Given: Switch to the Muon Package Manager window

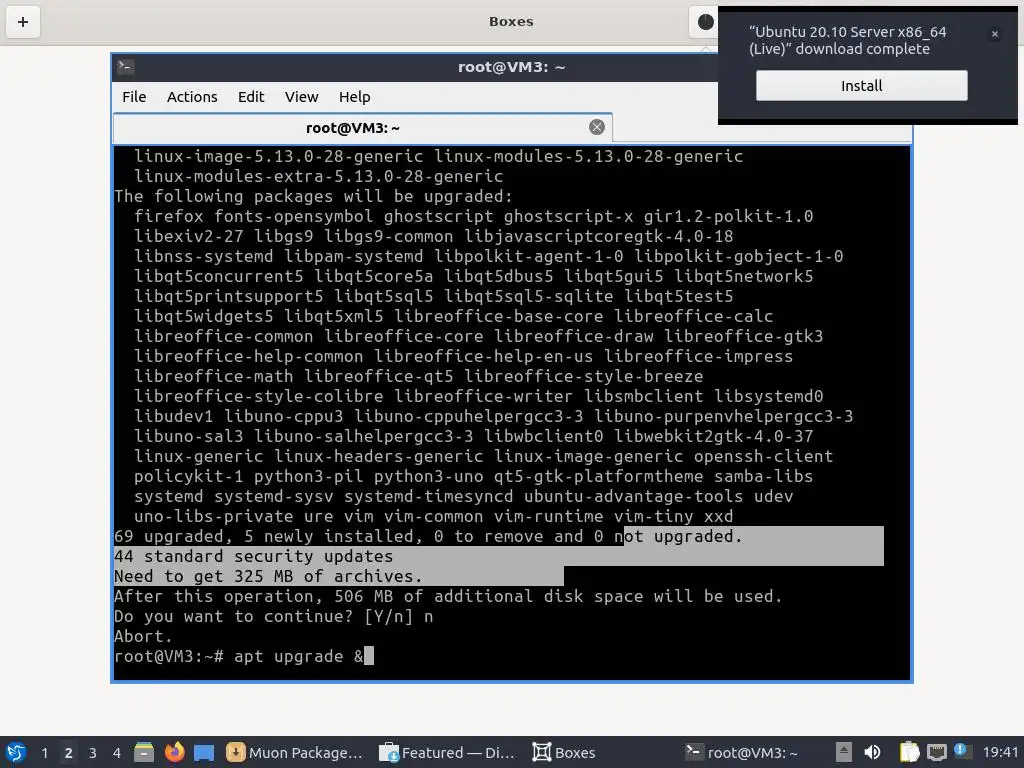Looking at the screenshot, I should pos(295,752).
